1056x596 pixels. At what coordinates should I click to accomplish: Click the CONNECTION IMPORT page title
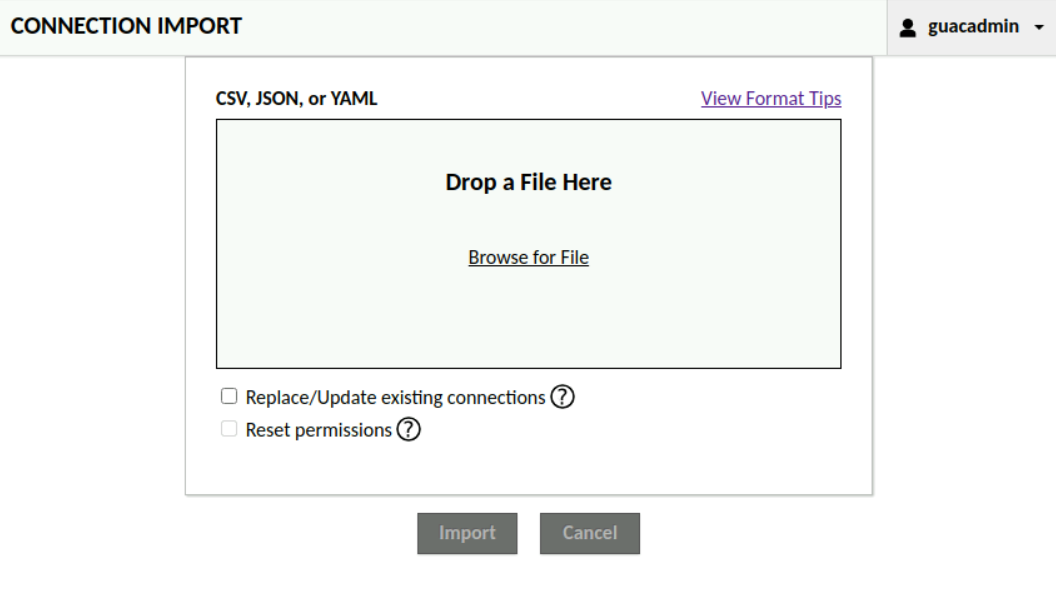click(x=126, y=27)
